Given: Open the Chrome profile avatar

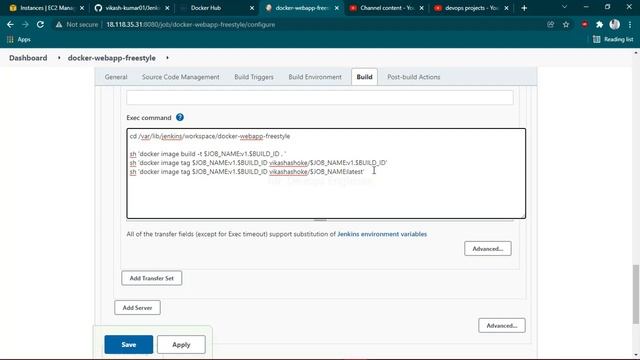Looking at the screenshot, I should tap(614, 24).
